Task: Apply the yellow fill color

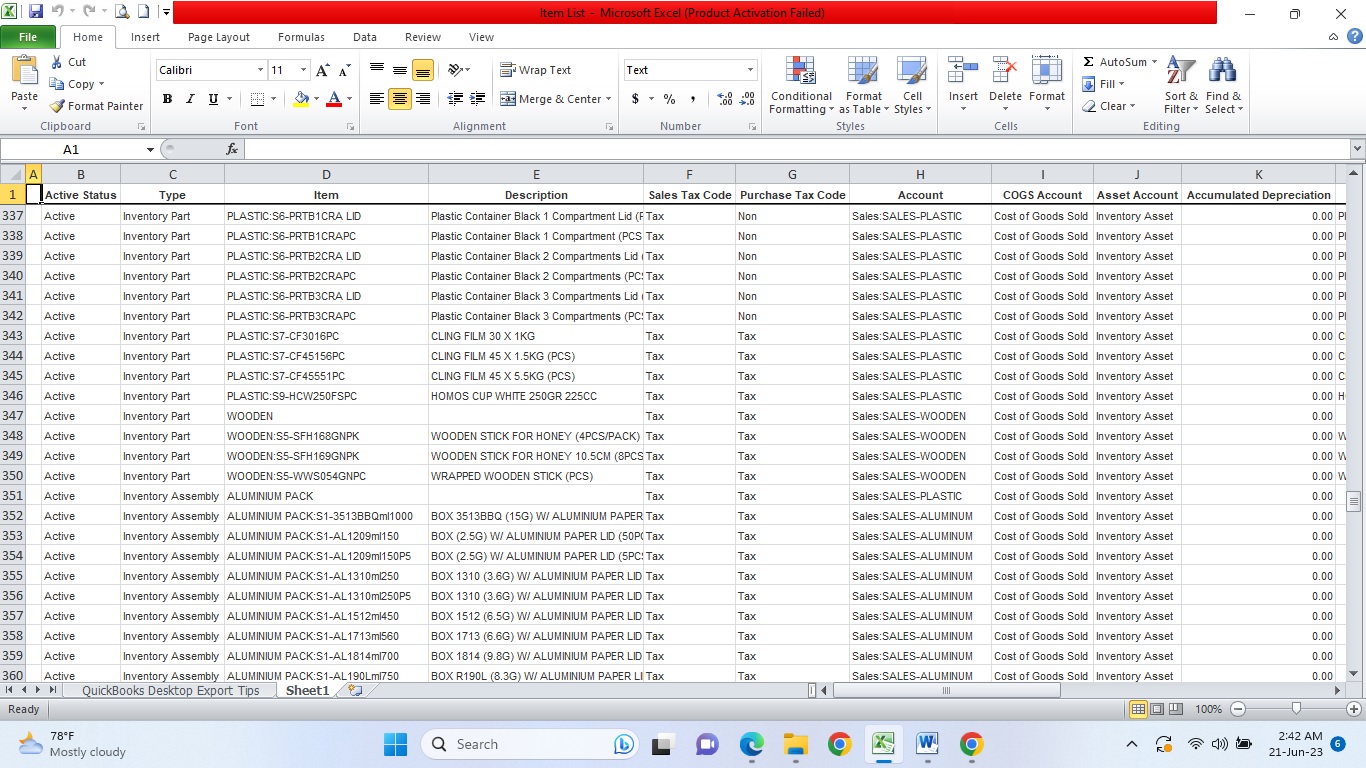Action: [301, 99]
